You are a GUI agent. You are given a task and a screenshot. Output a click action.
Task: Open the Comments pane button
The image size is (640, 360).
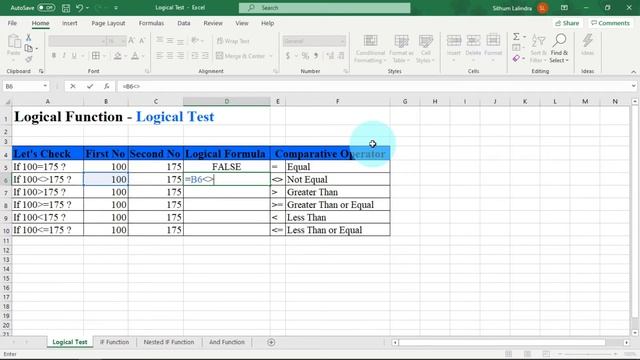point(611,23)
